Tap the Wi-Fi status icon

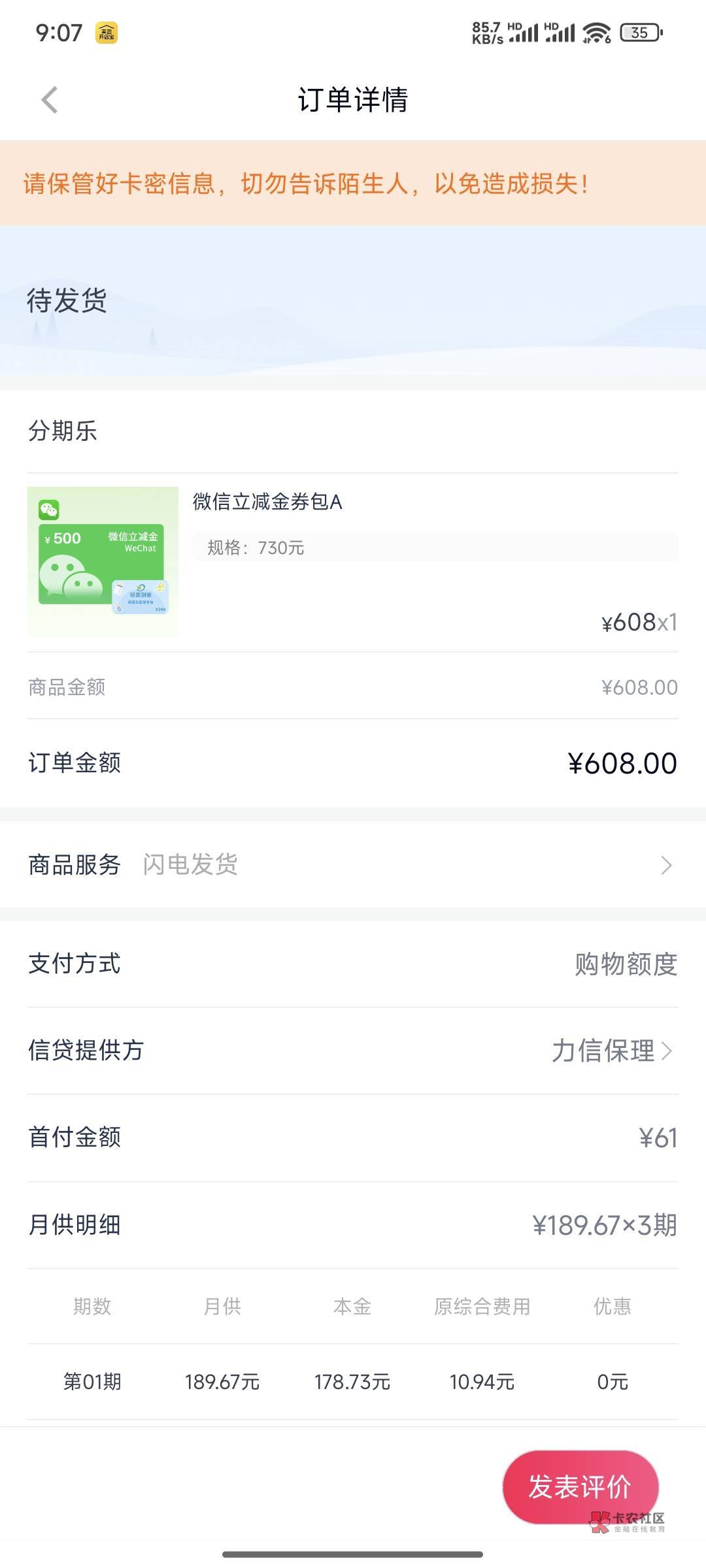click(x=596, y=32)
